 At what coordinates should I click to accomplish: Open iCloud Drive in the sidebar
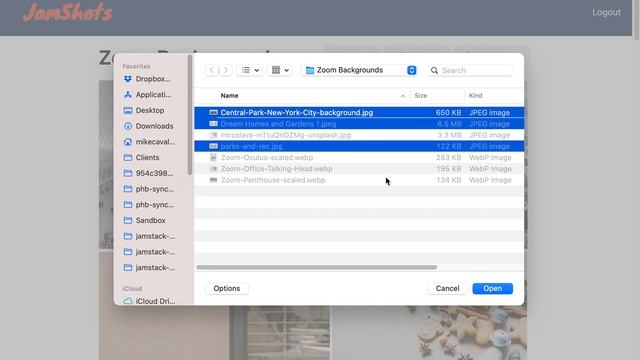[x=149, y=301]
